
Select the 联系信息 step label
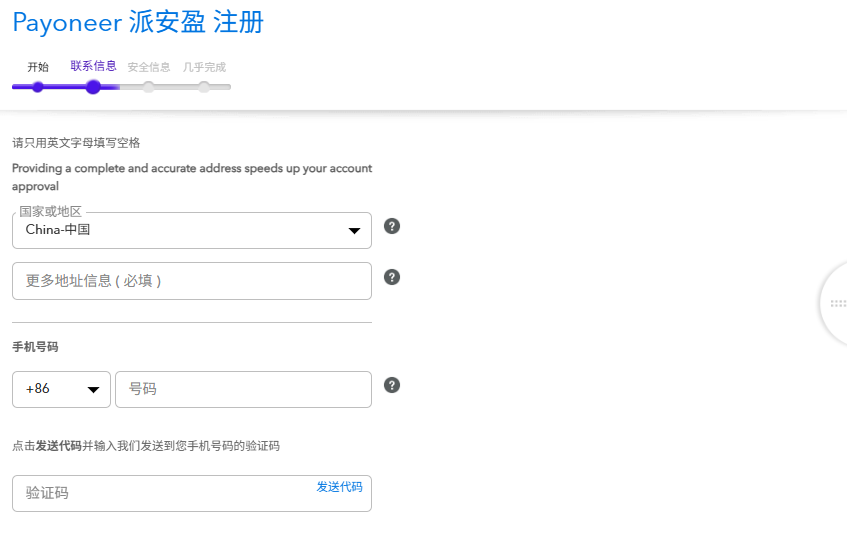(x=93, y=66)
